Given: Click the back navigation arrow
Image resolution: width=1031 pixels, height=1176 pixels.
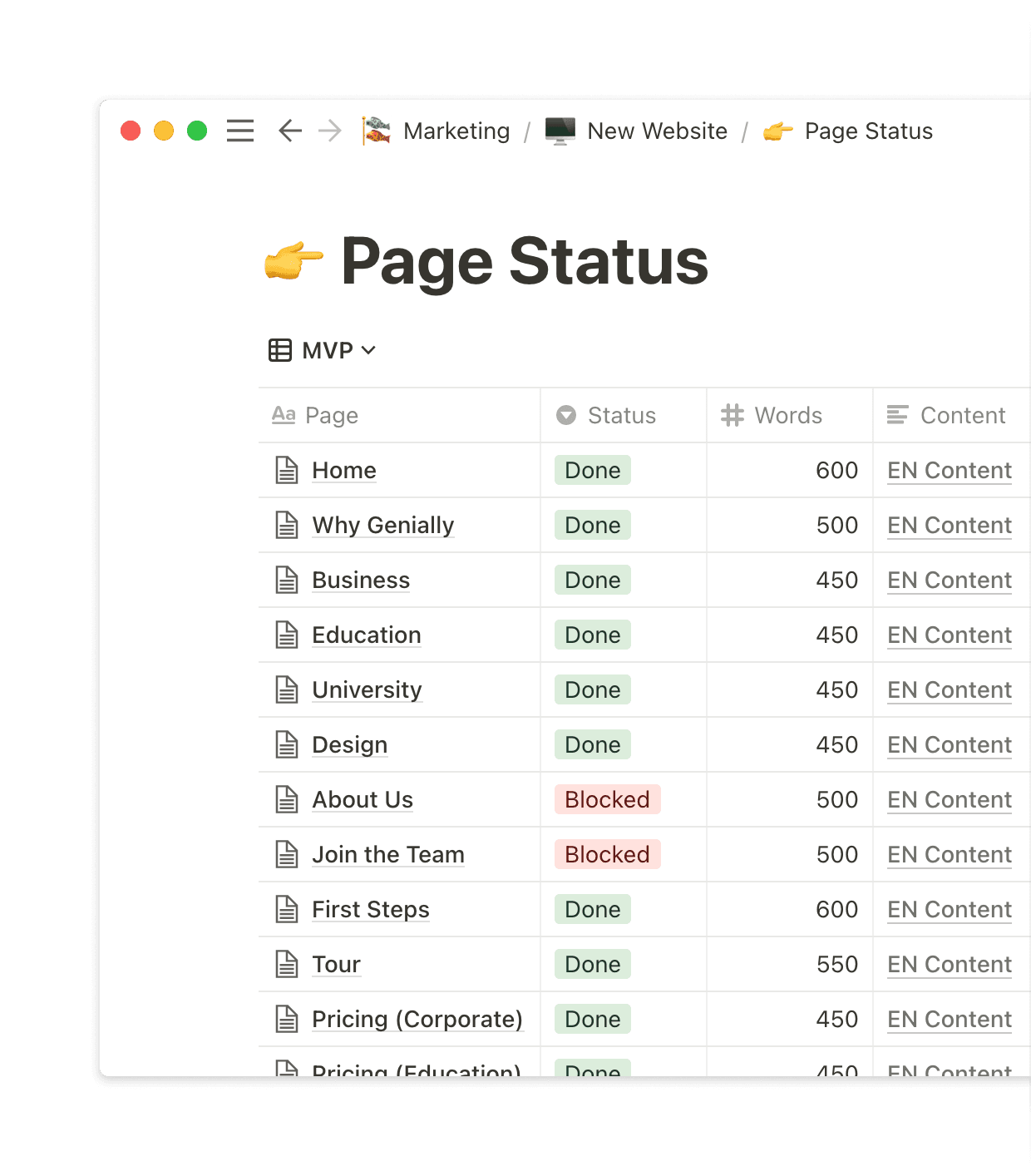Looking at the screenshot, I should point(289,131).
